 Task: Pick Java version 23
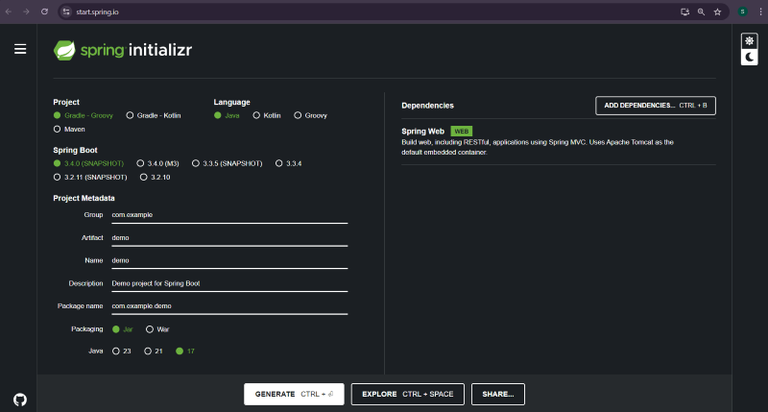121,351
